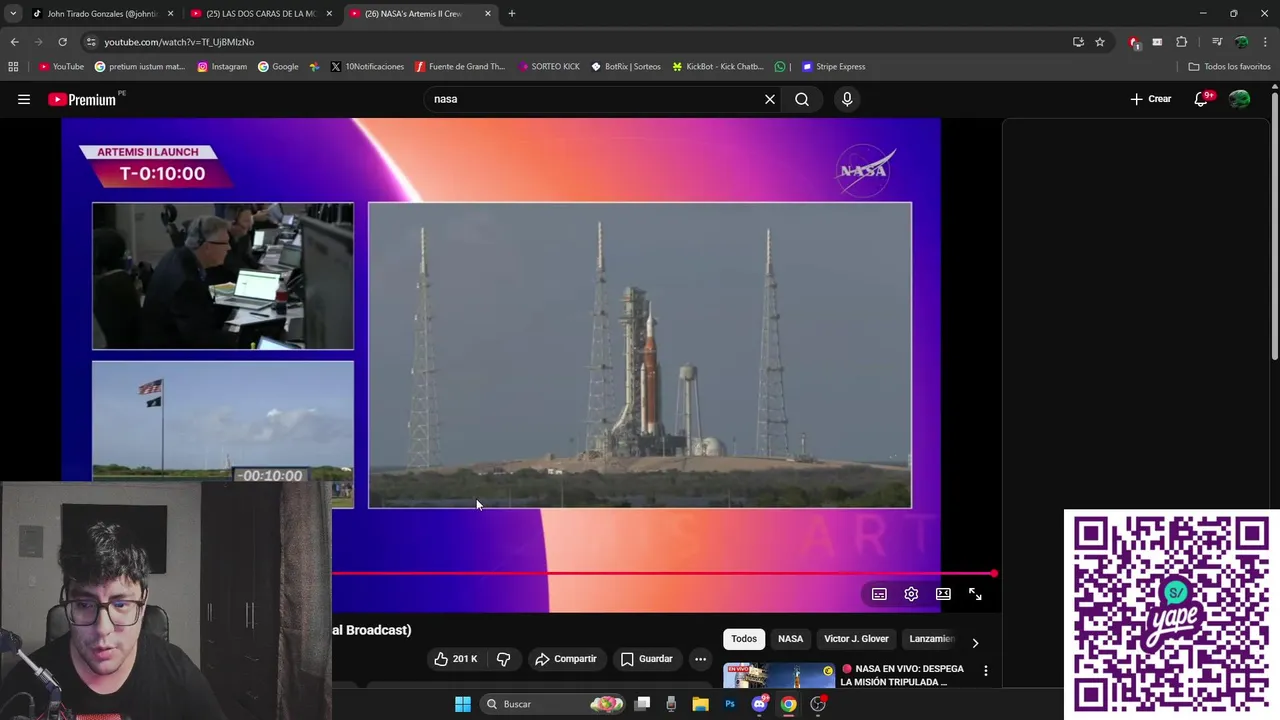View site information icon in address bar

click(91, 42)
